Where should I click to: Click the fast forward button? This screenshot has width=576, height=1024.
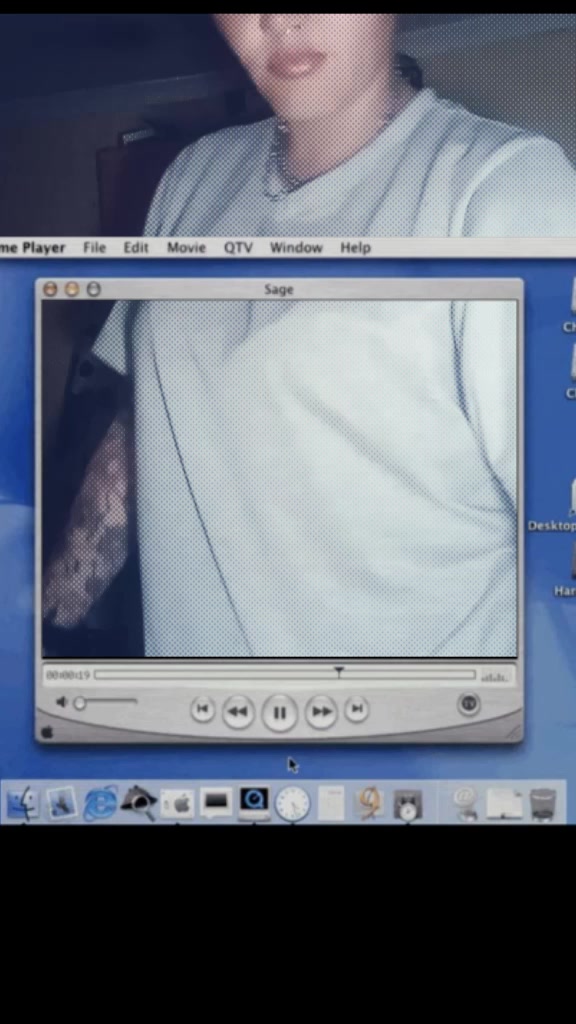click(321, 712)
